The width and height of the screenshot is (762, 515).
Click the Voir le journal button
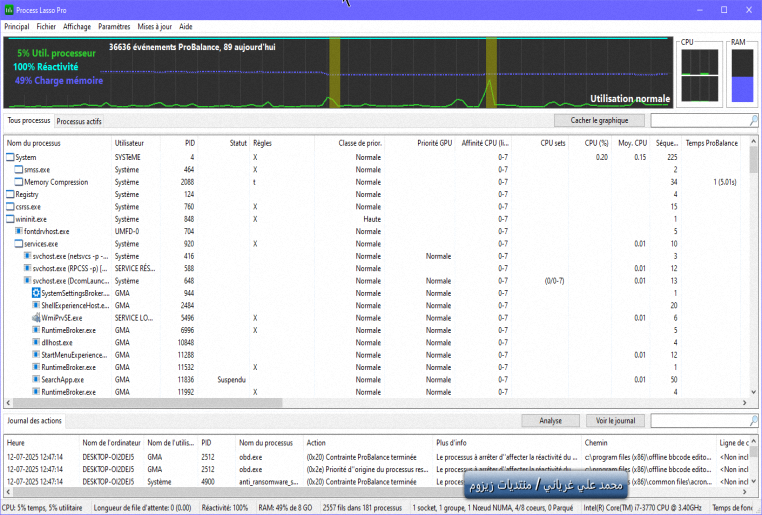pyautogui.click(x=615, y=421)
